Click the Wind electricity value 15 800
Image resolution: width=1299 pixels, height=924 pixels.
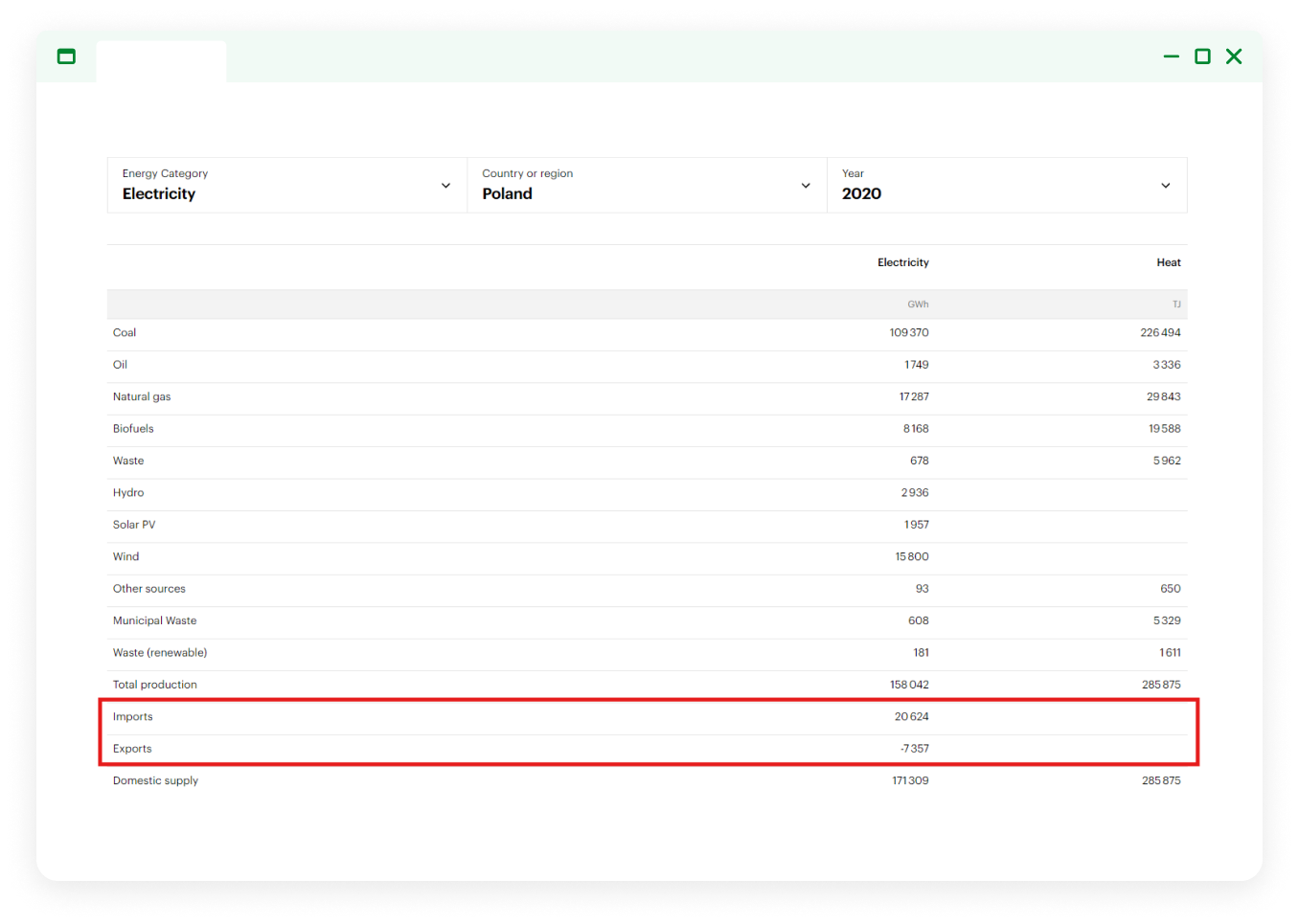coord(912,556)
